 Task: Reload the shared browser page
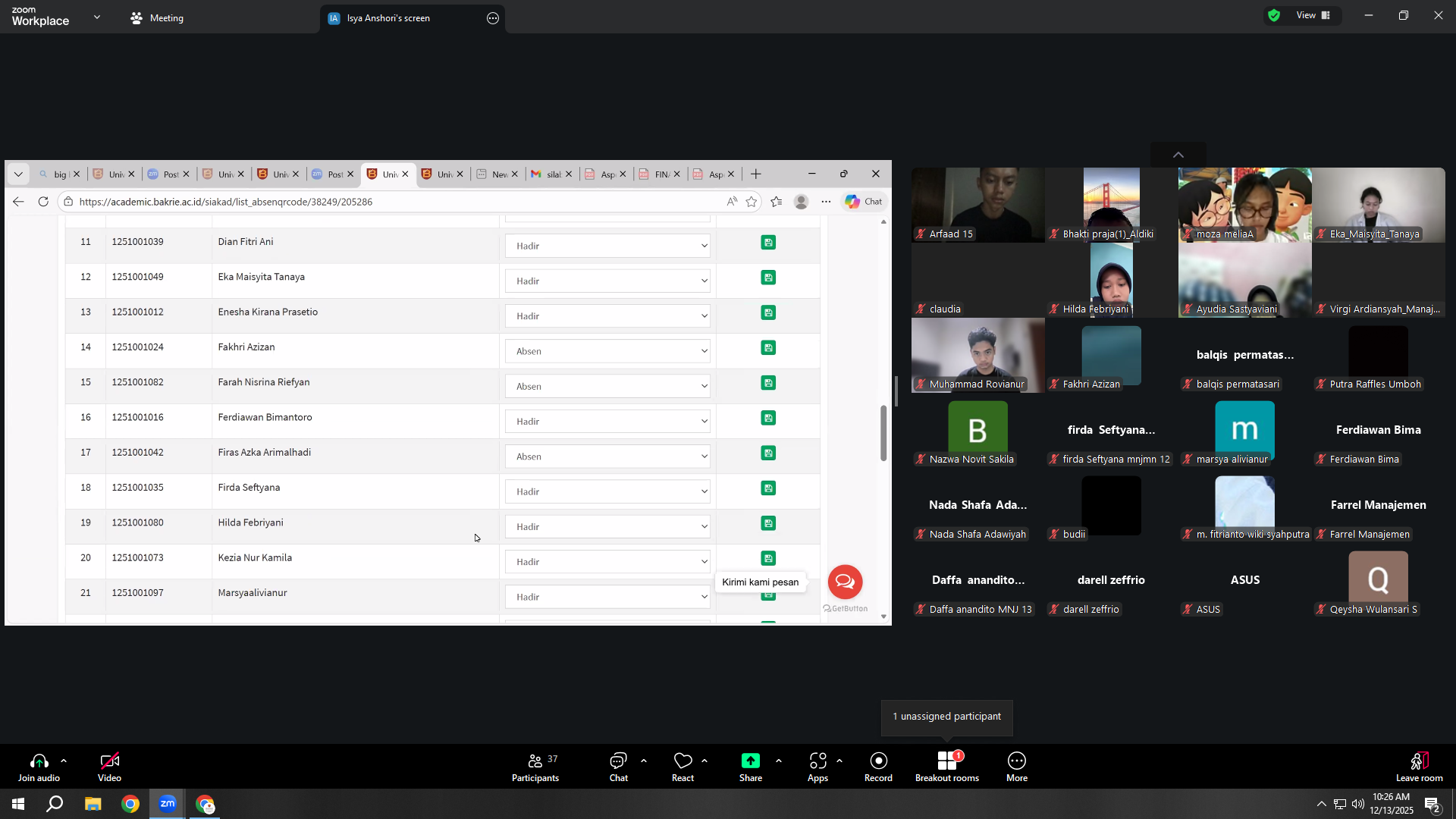pyautogui.click(x=43, y=202)
